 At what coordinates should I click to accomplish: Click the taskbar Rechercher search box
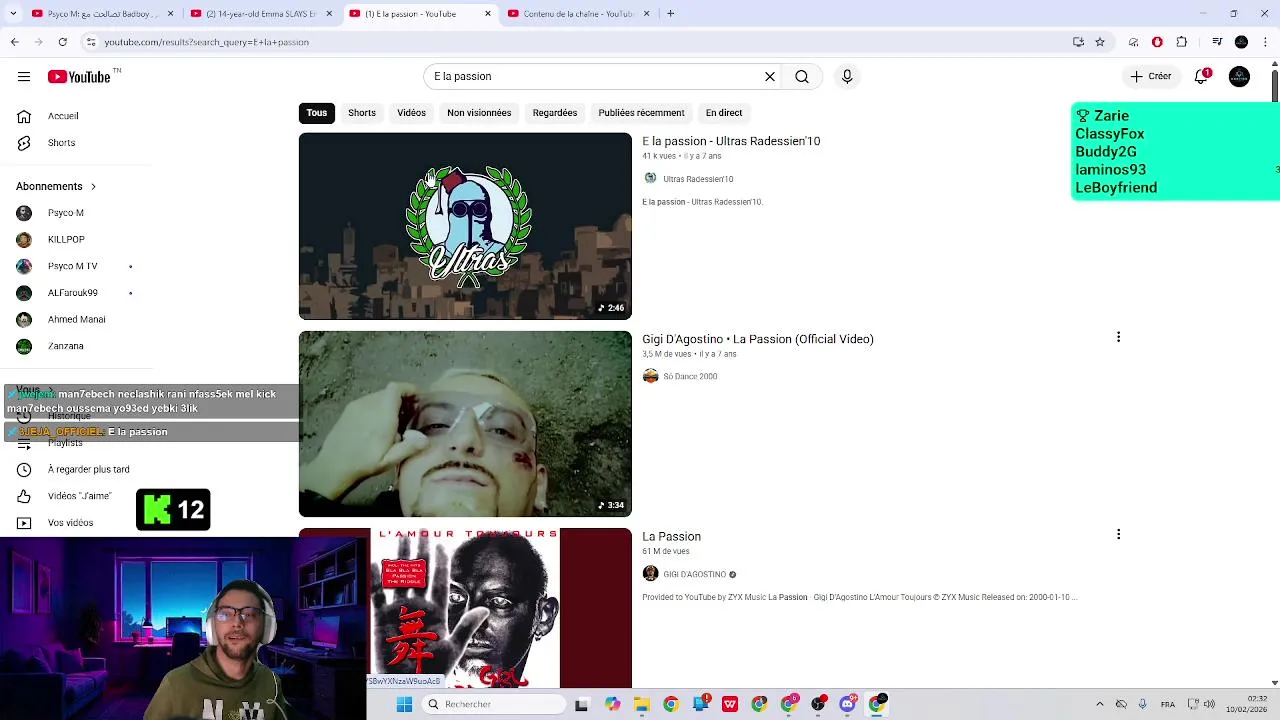point(492,705)
